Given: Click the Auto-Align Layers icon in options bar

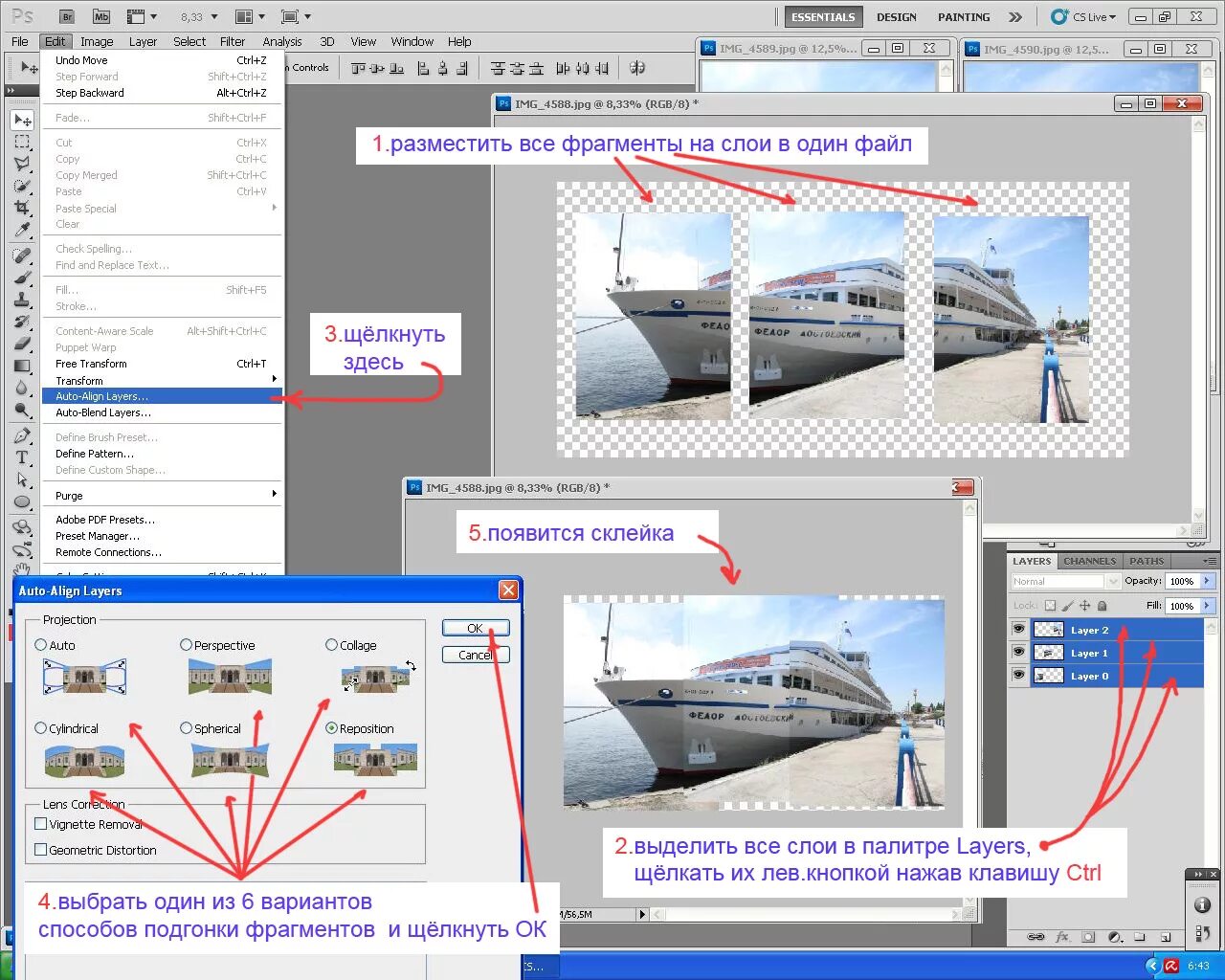Looking at the screenshot, I should 637,68.
